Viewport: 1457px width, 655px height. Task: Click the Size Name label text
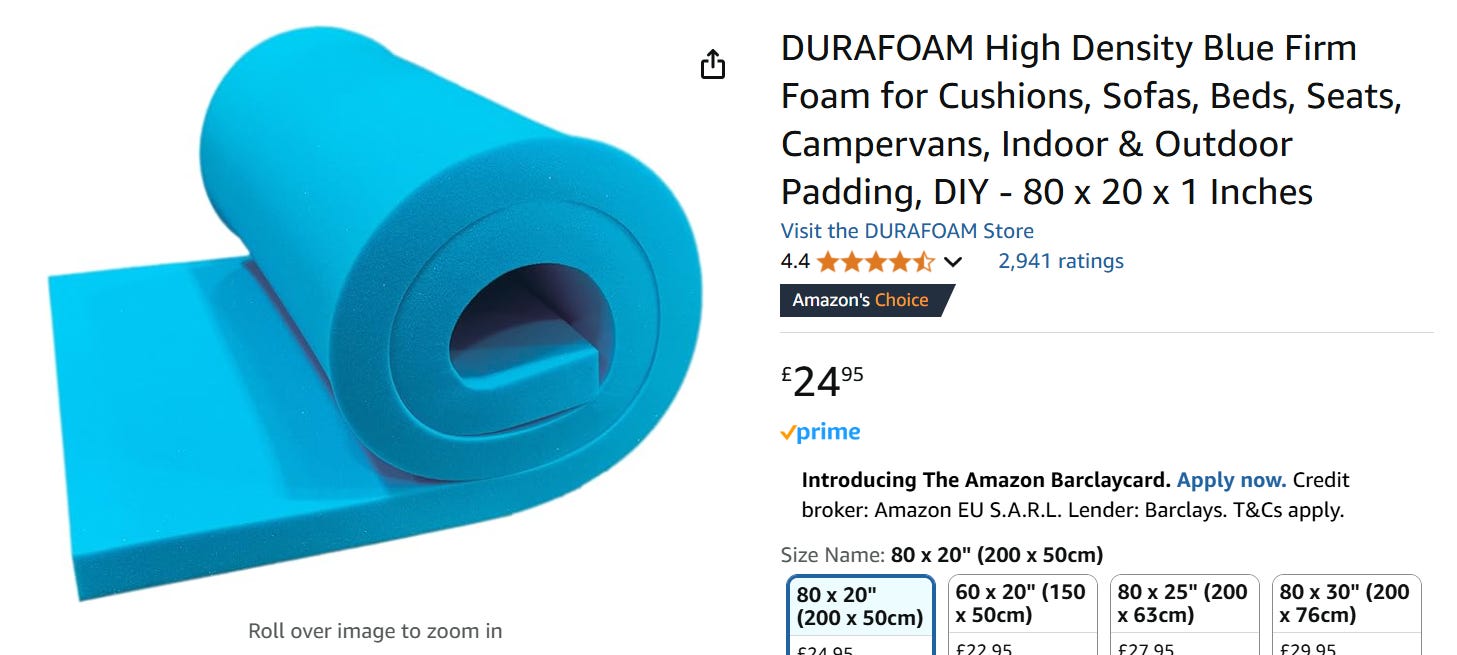click(832, 555)
